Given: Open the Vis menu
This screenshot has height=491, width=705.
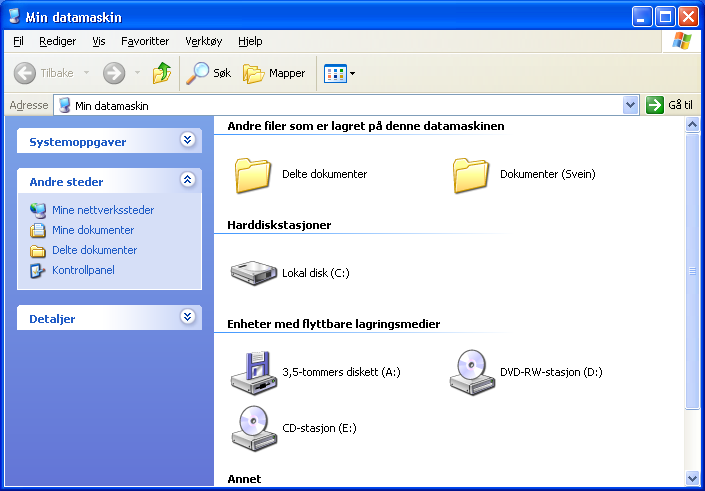Looking at the screenshot, I should [x=98, y=41].
